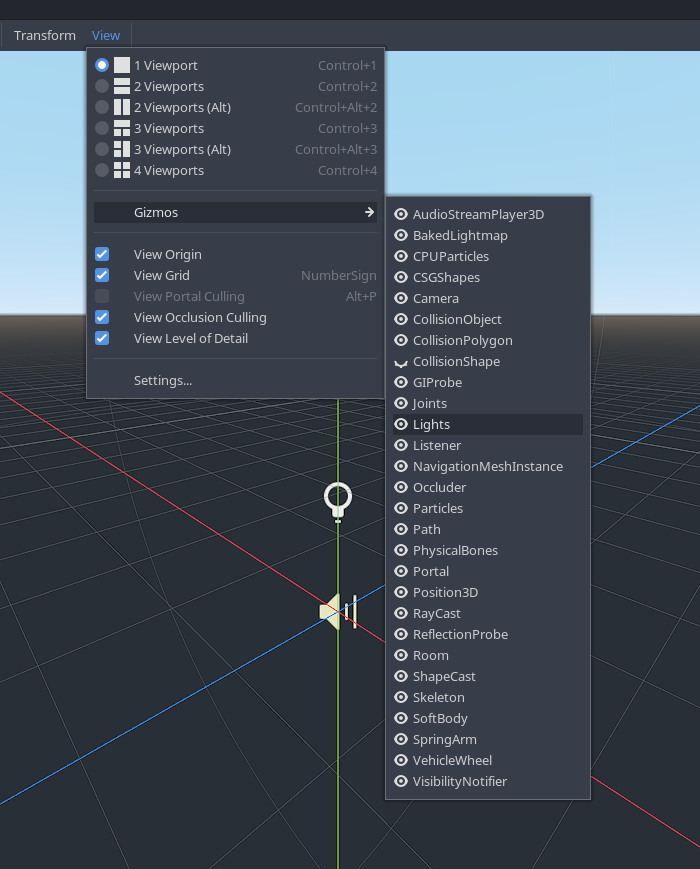Screen dimensions: 700x869
Task: Toggle CSGShapes gizmo eye icon
Action: tap(401, 278)
